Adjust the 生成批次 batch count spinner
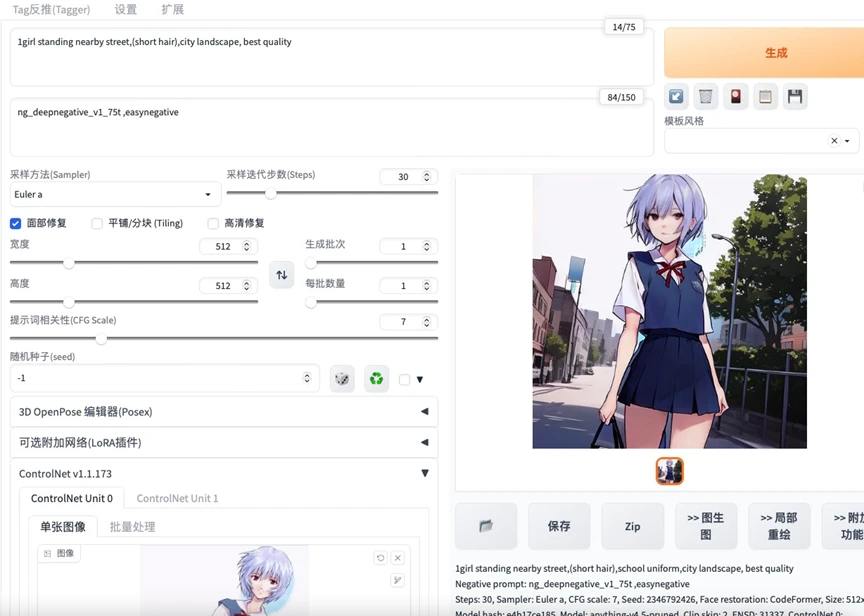Screen dimensions: 864x616 point(426,246)
